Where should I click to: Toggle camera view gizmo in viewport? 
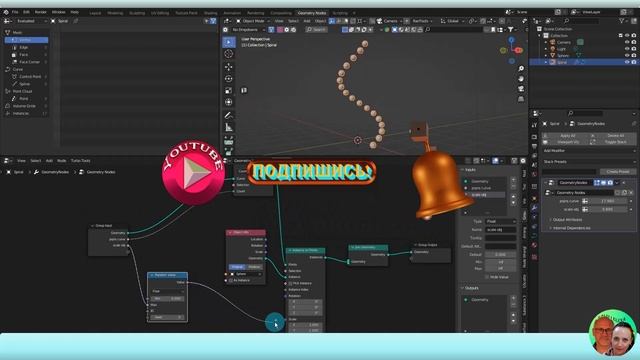pos(521,89)
